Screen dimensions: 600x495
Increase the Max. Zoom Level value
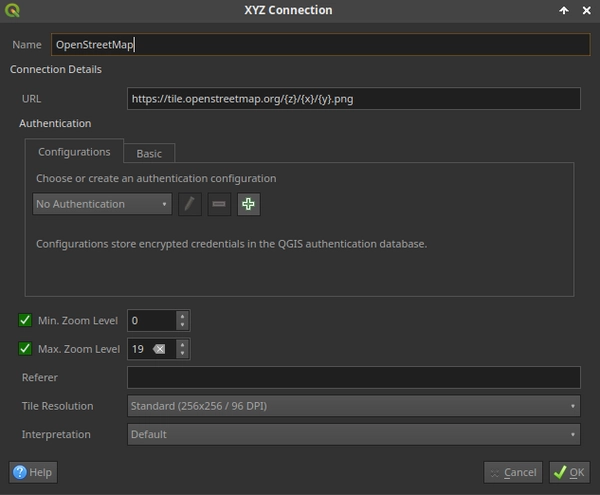[183, 344]
